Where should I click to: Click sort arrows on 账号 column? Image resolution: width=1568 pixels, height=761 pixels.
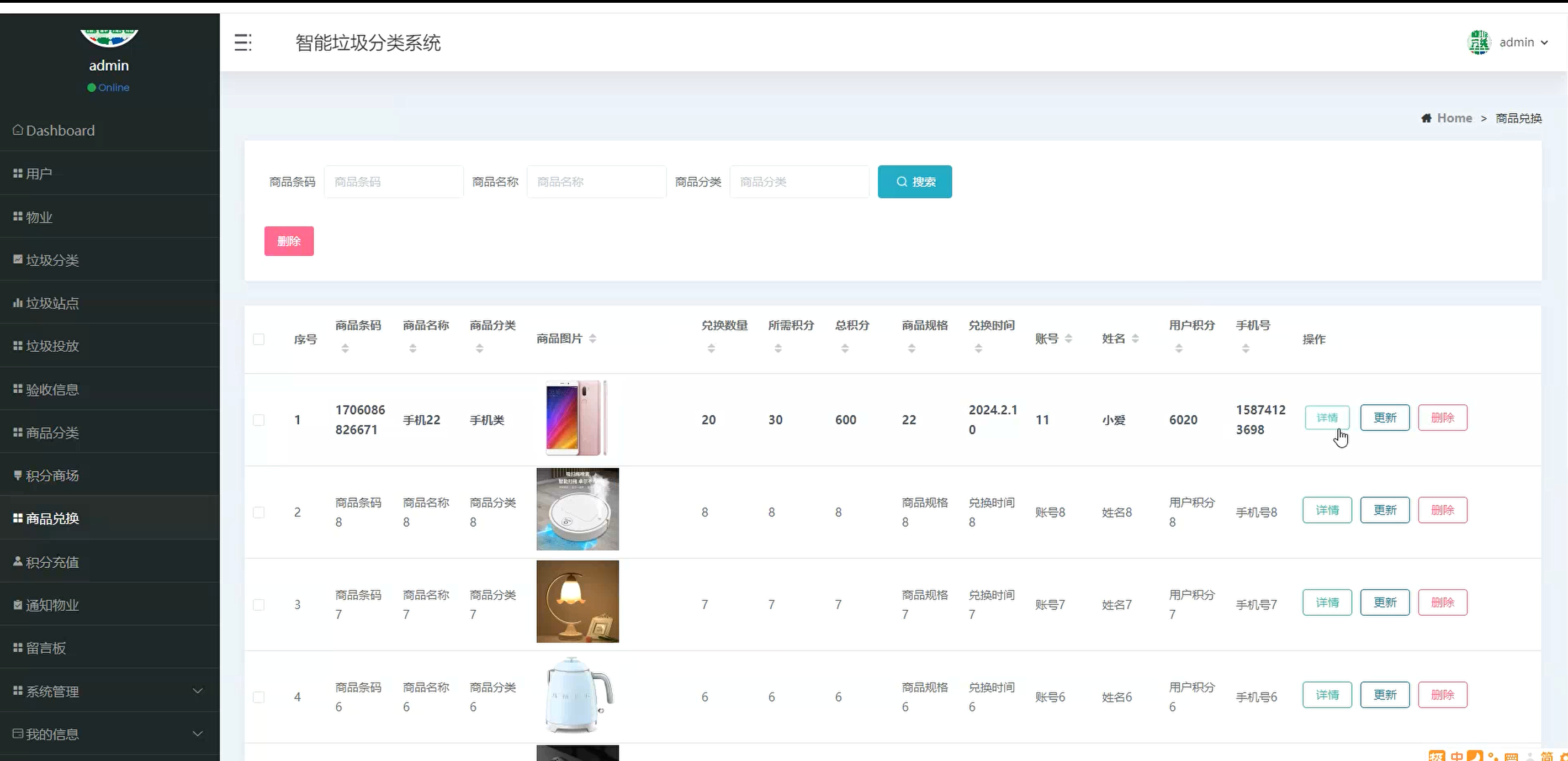pyautogui.click(x=1069, y=339)
